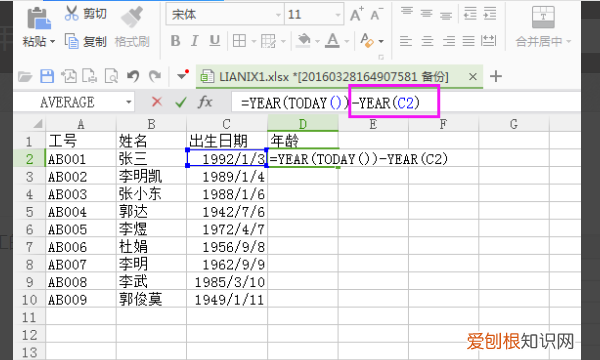Increase font size with A+ icon
Viewport: 600px width, 360px height.
click(357, 15)
